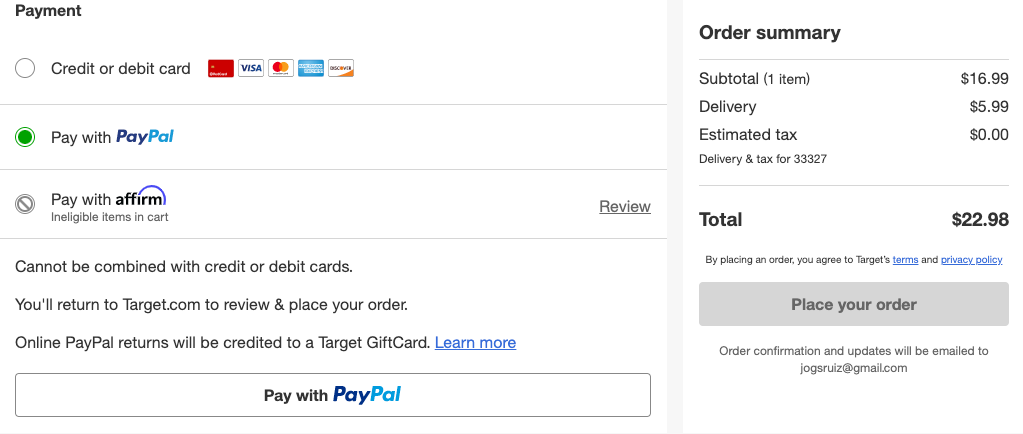Open Target's terms link
1023x434 pixels.
[906, 260]
